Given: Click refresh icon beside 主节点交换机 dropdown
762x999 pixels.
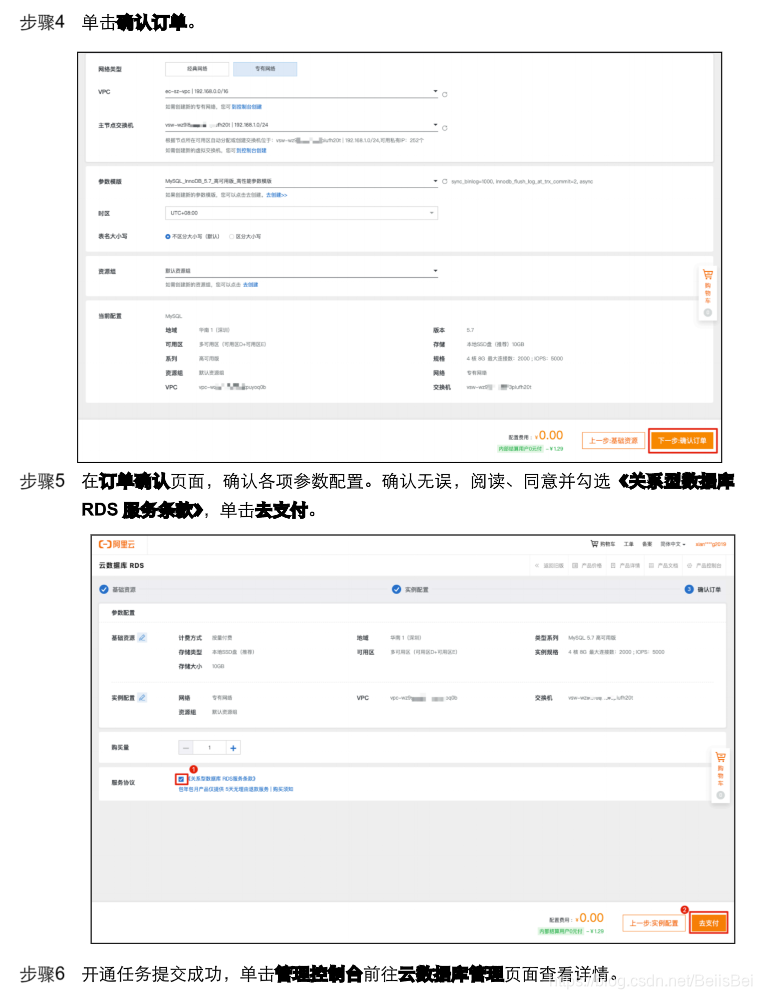Looking at the screenshot, I should pos(445,128).
